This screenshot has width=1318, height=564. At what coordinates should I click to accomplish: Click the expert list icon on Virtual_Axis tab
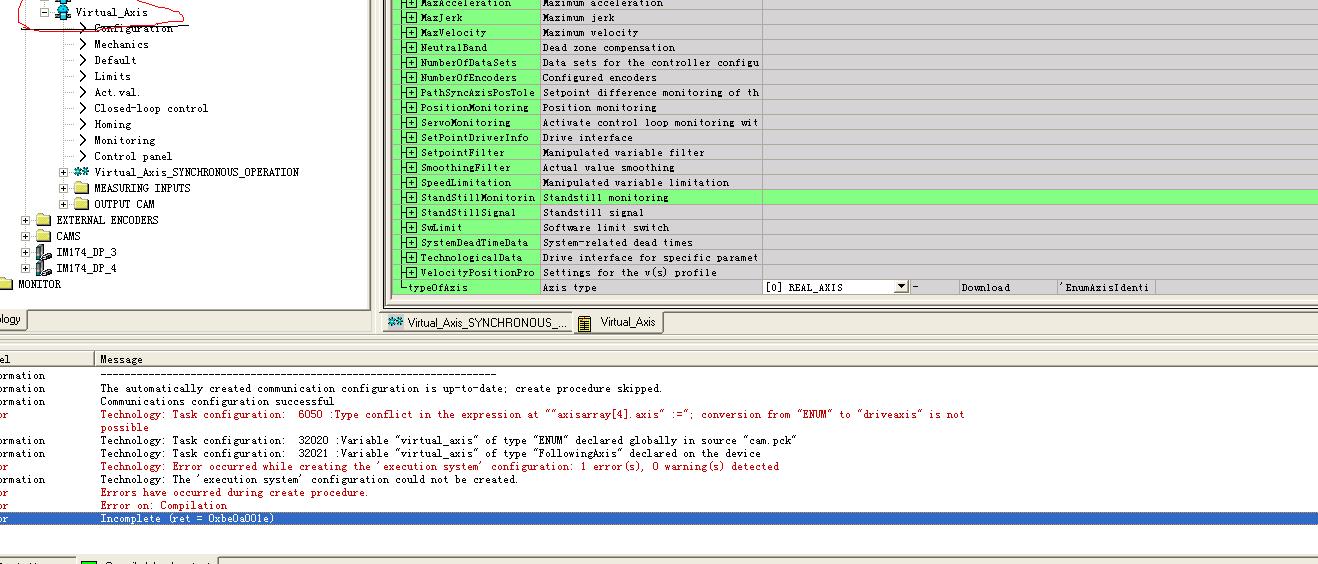tap(585, 322)
